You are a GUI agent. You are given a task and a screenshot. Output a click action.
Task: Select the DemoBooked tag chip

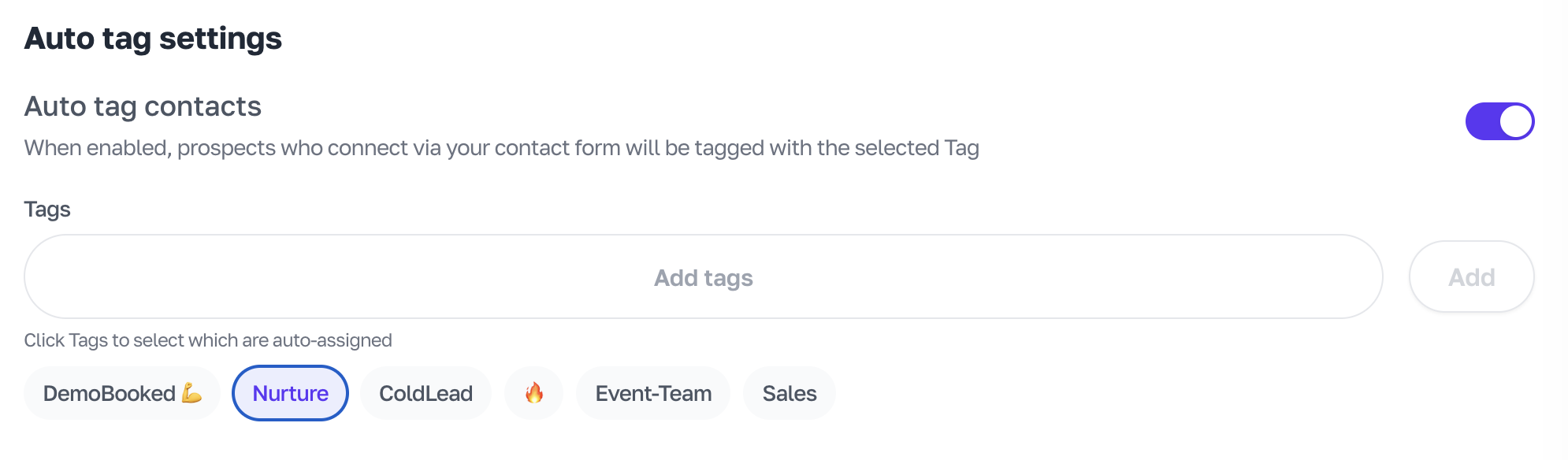click(122, 393)
